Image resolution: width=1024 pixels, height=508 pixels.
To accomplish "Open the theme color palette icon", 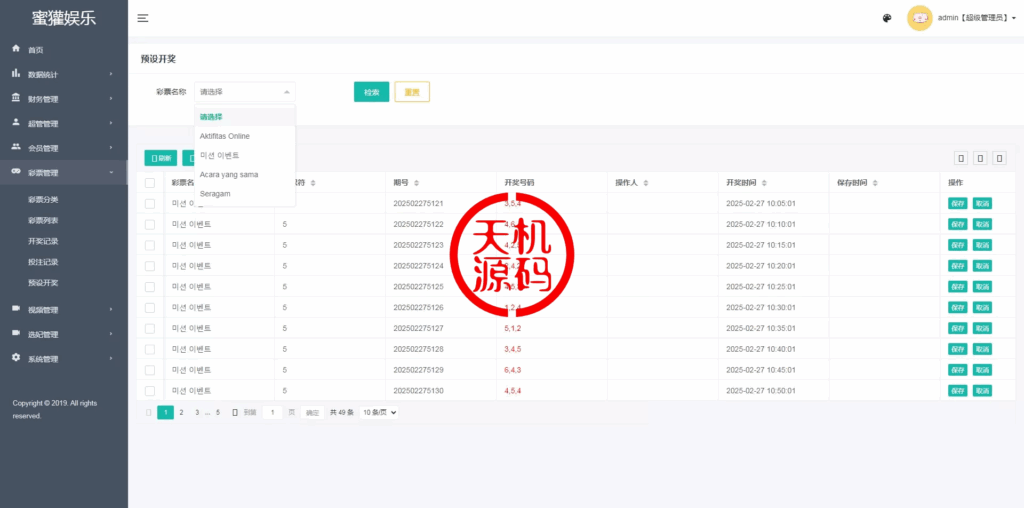I will 887,18.
